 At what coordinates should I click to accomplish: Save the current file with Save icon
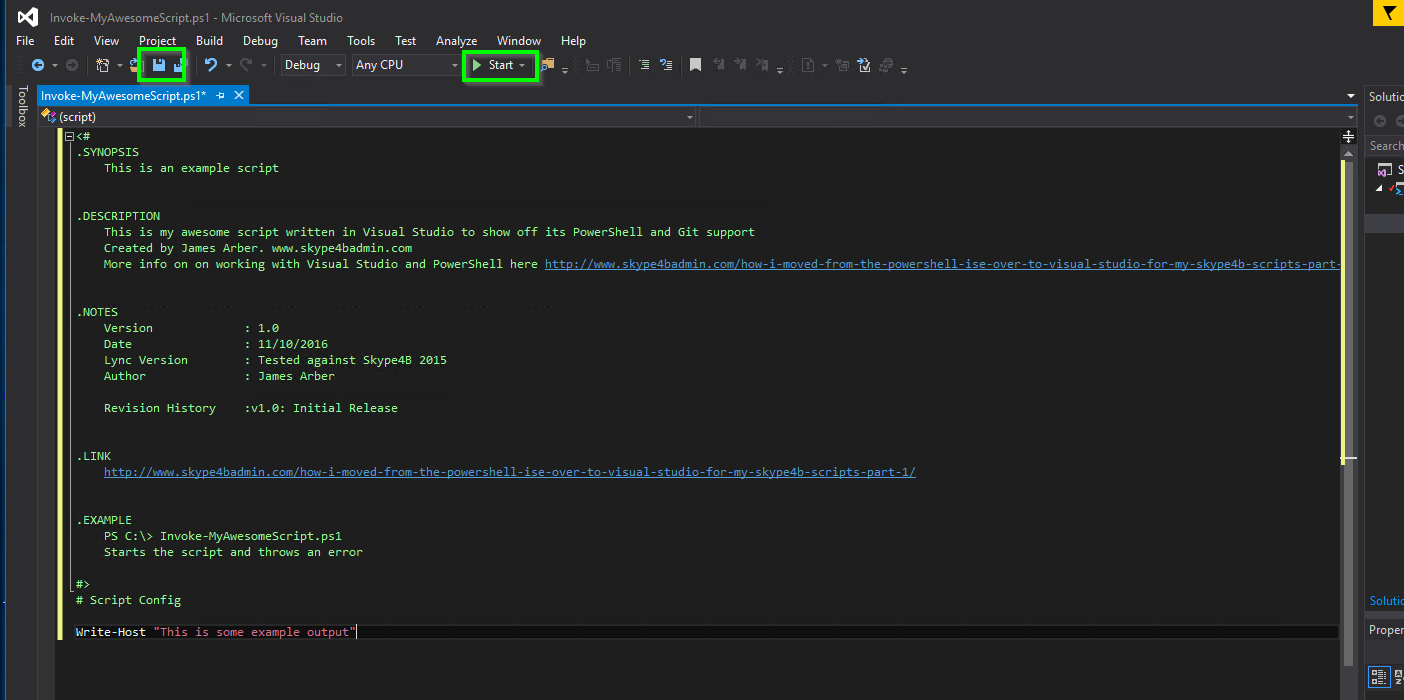pos(159,65)
